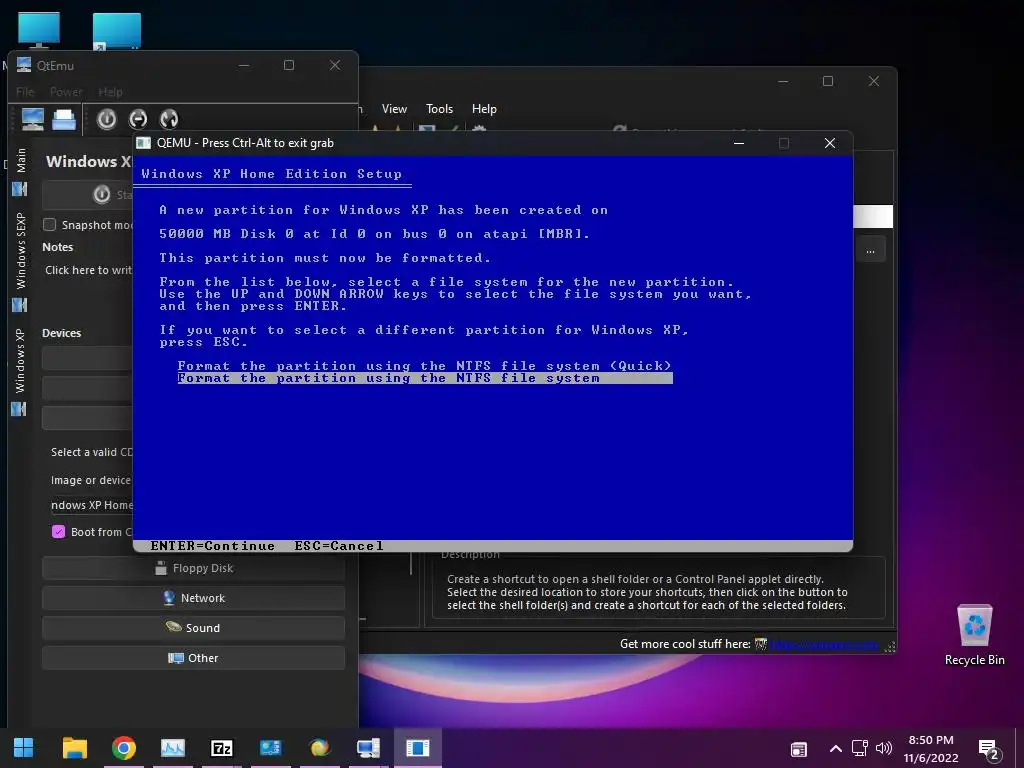Open 7-Zip from the taskbar
The height and width of the screenshot is (768, 1024).
click(x=221, y=748)
